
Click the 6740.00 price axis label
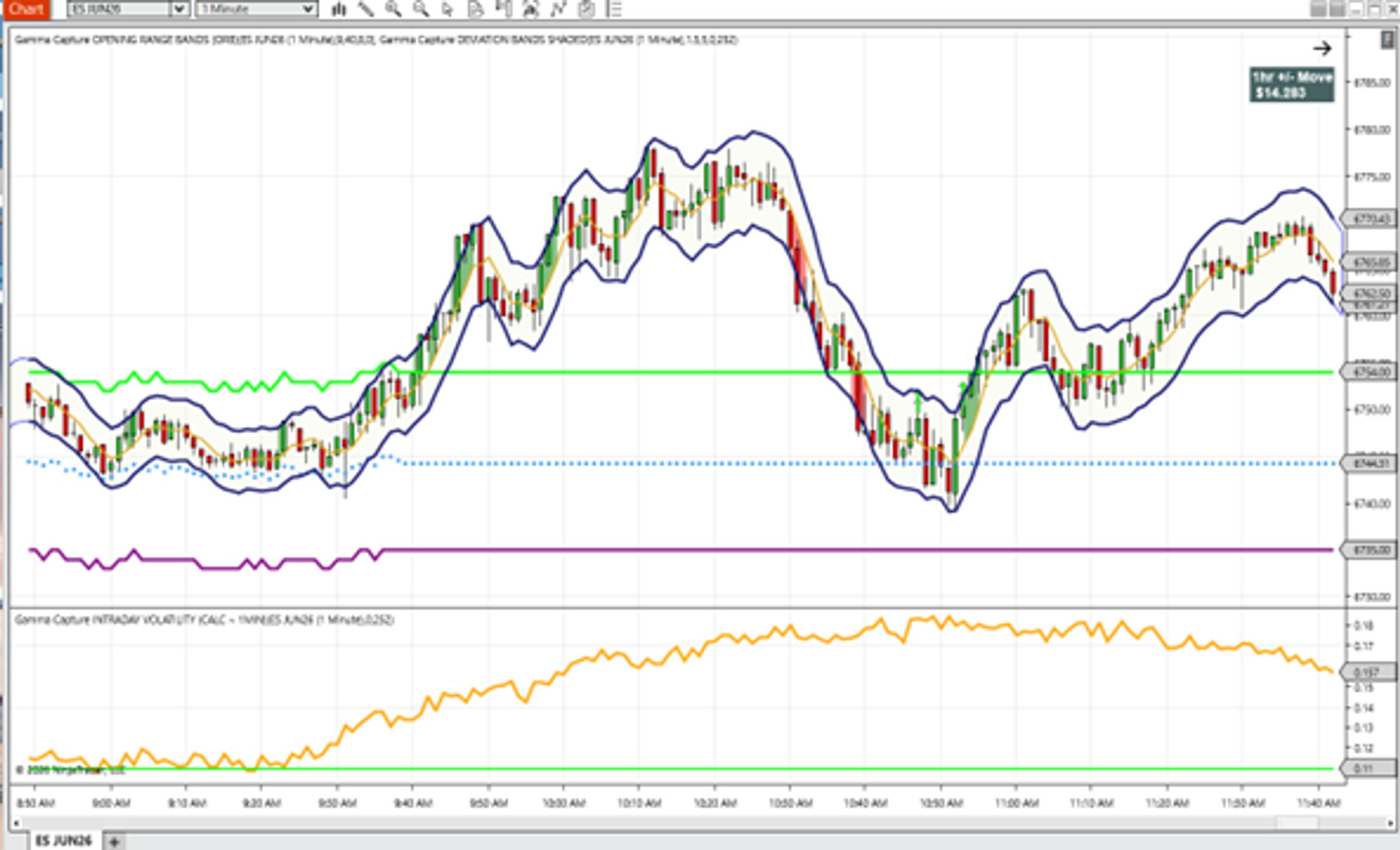(x=1372, y=504)
